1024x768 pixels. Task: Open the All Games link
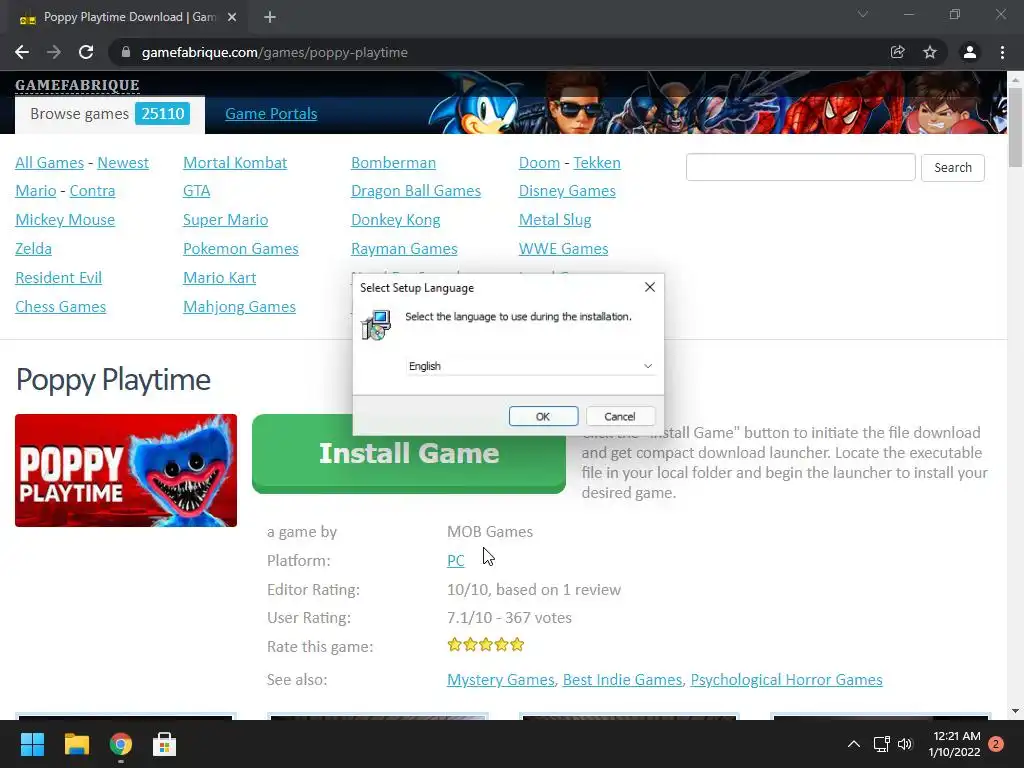pos(50,163)
